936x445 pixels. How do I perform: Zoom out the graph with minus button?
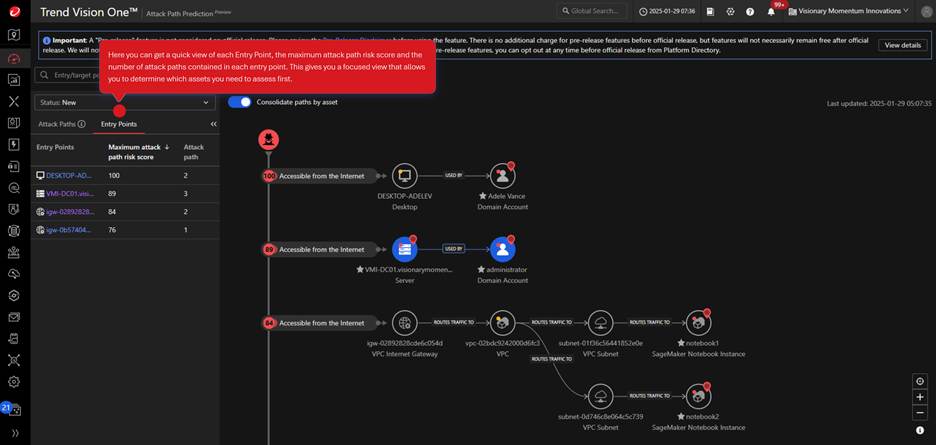[920, 413]
